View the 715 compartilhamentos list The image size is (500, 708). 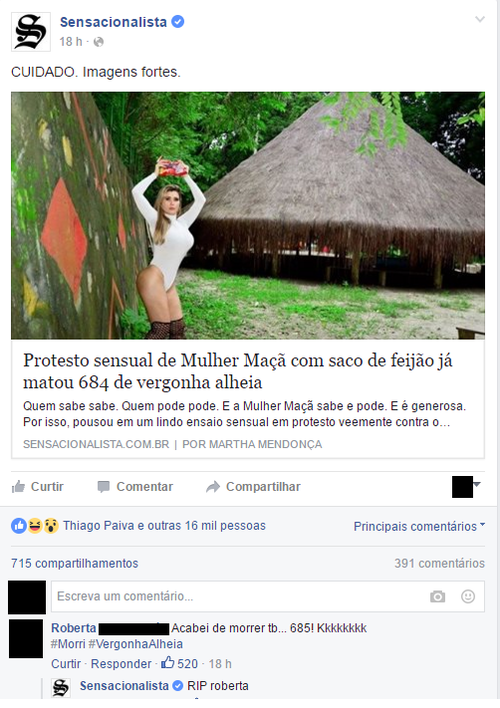pyautogui.click(x=75, y=563)
